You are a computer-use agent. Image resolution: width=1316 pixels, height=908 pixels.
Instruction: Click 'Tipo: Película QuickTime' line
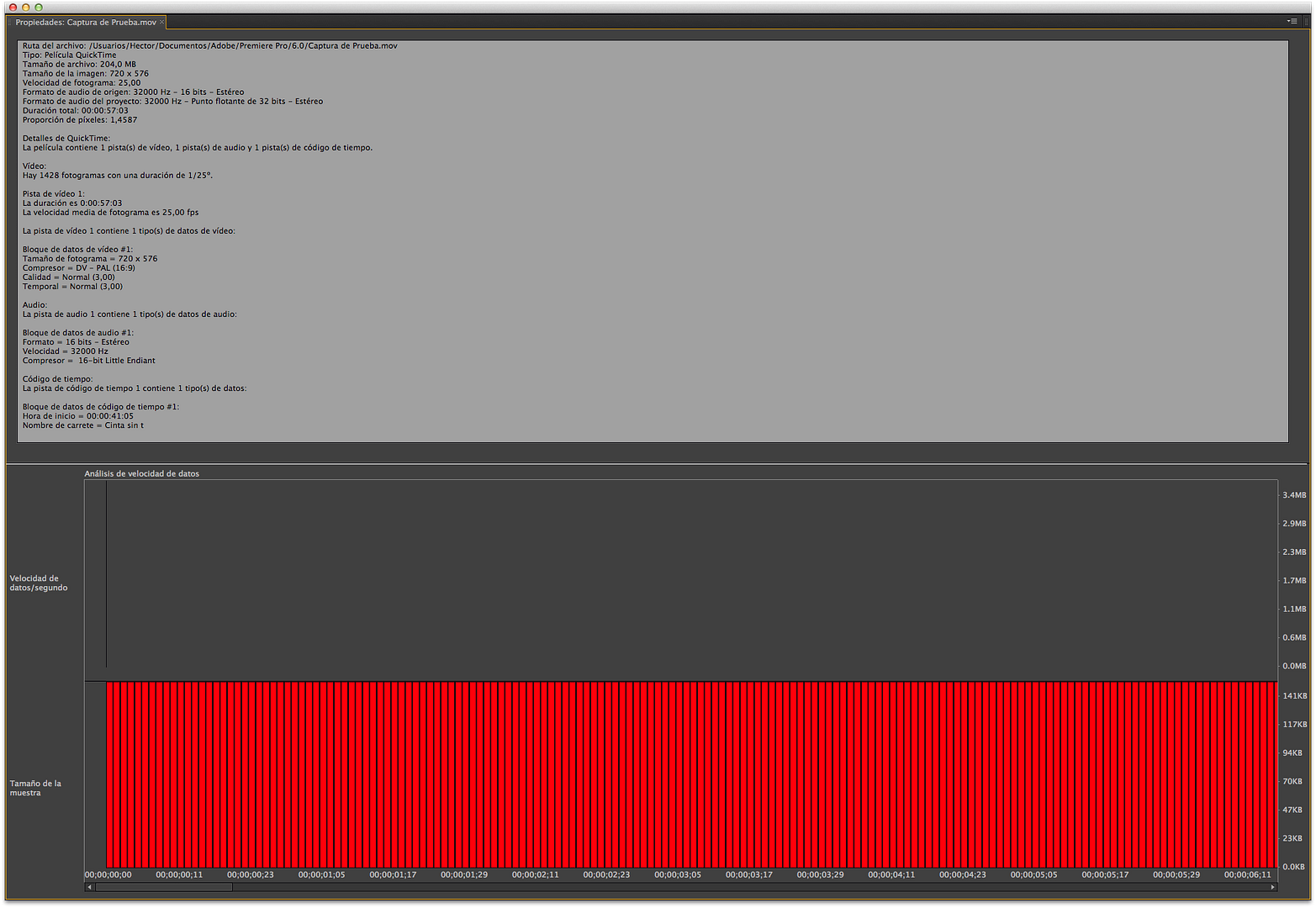coord(70,55)
